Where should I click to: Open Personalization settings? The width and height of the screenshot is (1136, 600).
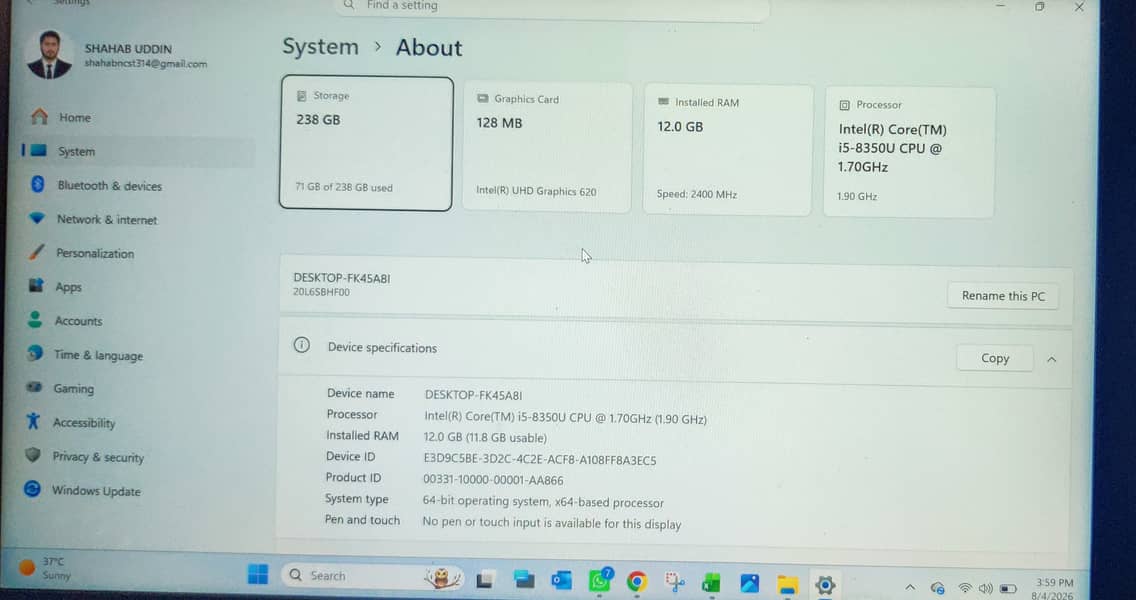click(x=138, y=254)
